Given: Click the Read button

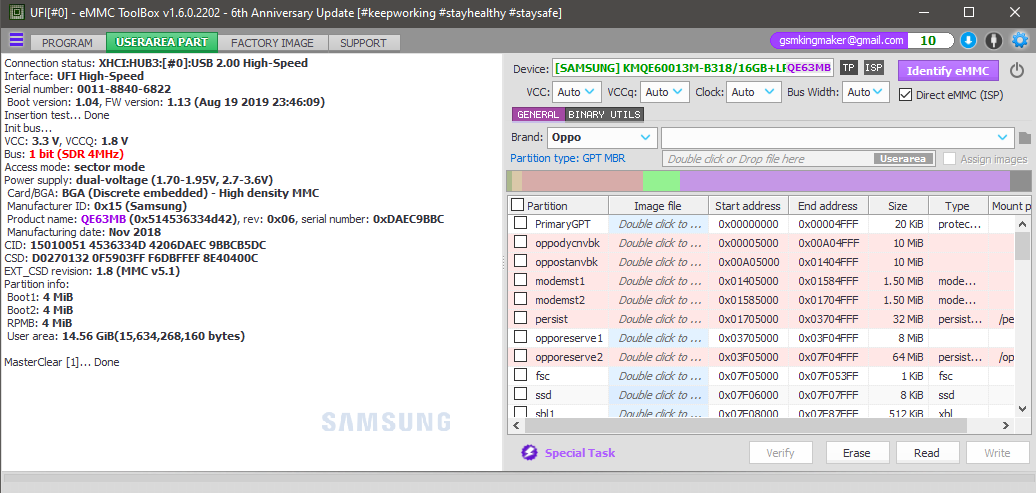Looking at the screenshot, I should coord(927,453).
